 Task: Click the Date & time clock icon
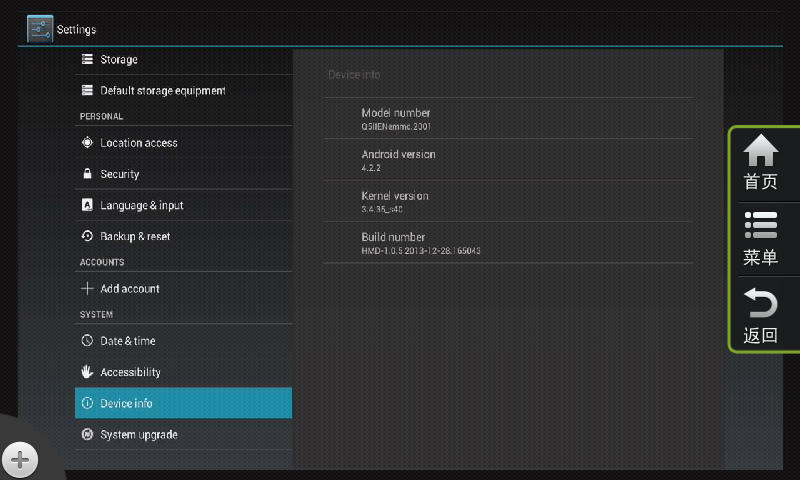click(x=87, y=341)
